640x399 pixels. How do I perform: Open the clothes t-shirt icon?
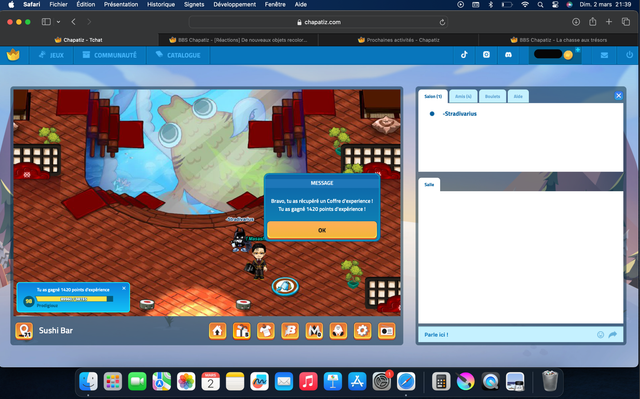click(x=266, y=331)
